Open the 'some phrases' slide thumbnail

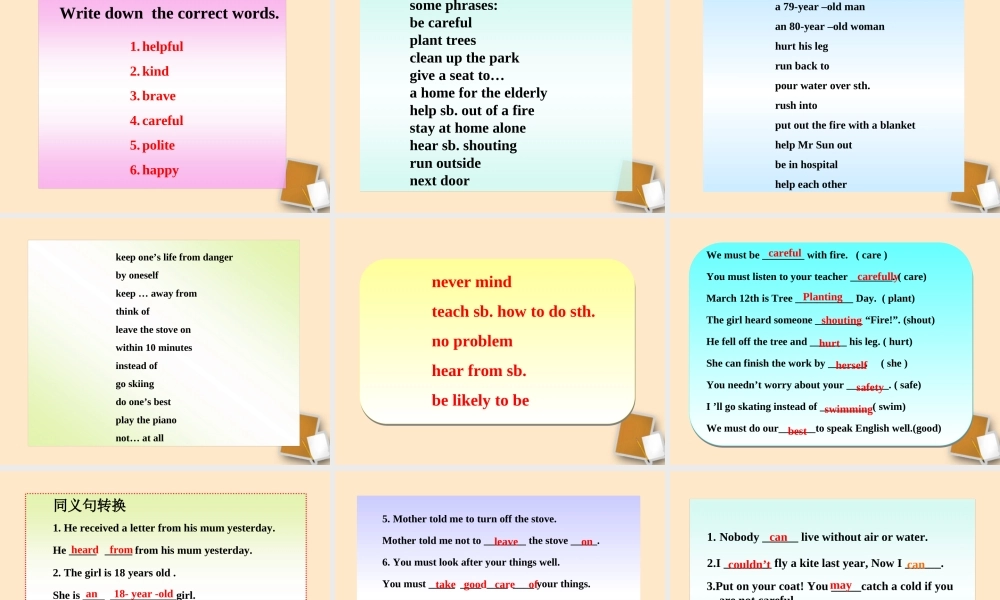pyautogui.click(x=499, y=105)
